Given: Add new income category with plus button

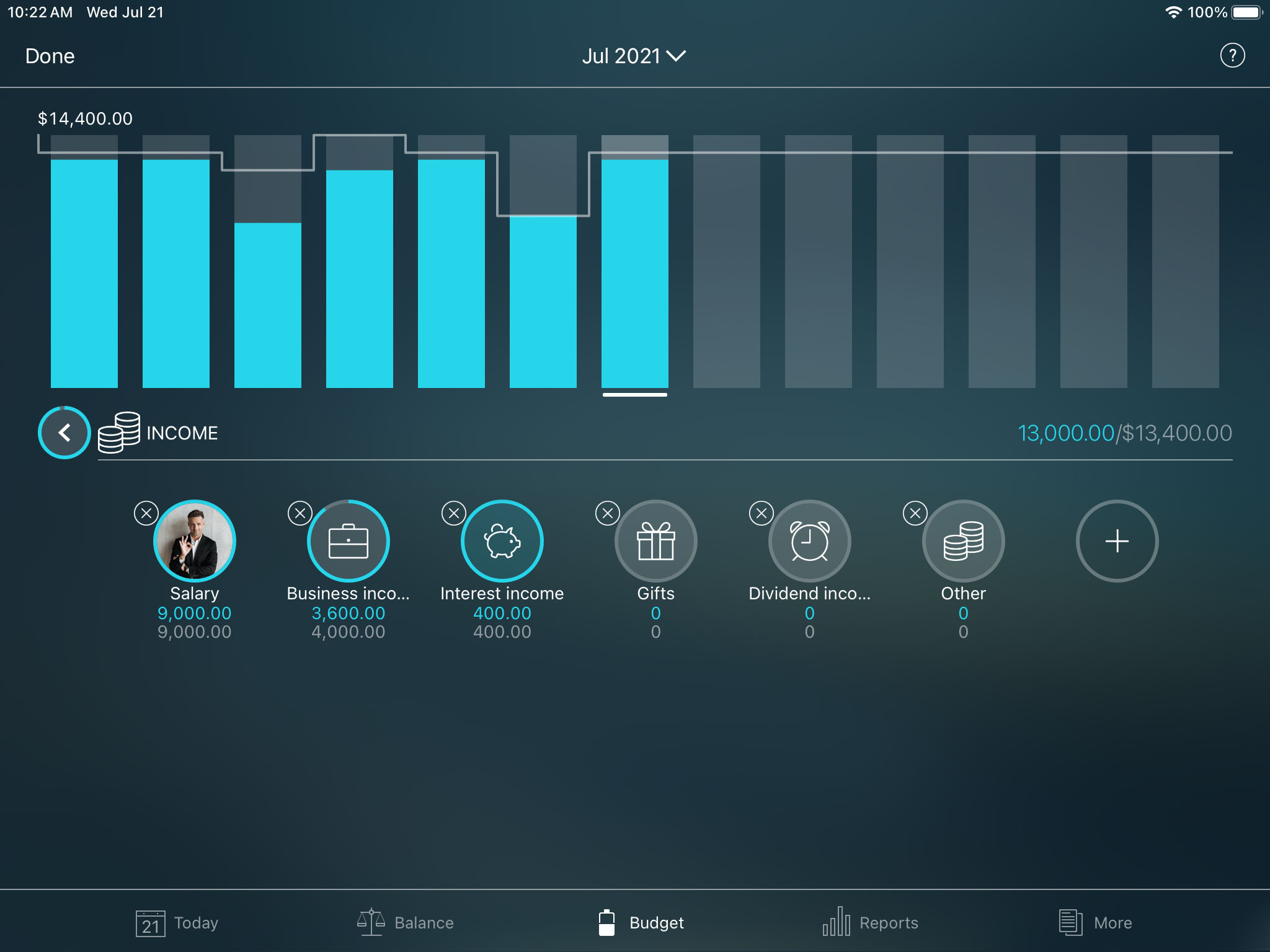Looking at the screenshot, I should [x=1117, y=541].
